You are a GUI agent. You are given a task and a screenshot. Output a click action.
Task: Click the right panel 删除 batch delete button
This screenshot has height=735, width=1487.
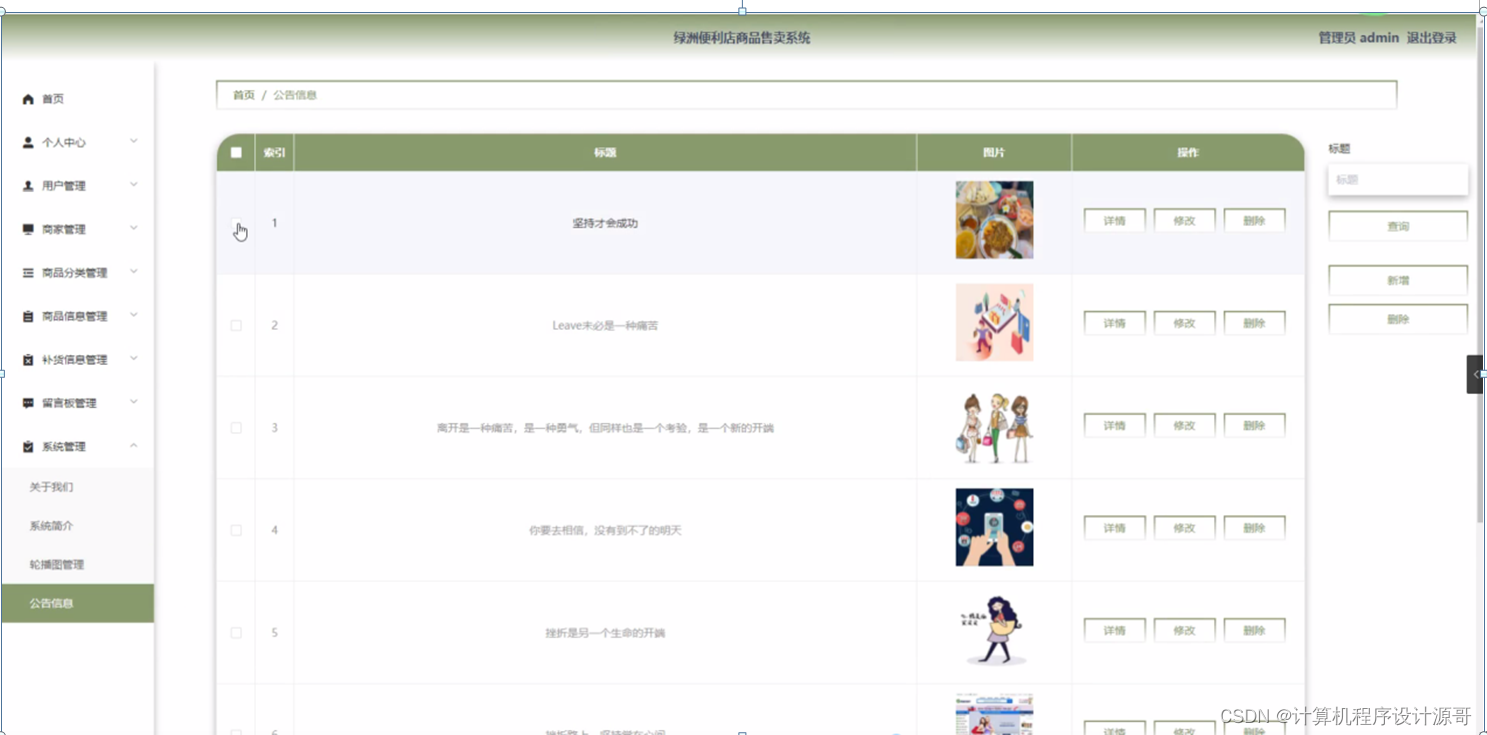[x=1398, y=320]
